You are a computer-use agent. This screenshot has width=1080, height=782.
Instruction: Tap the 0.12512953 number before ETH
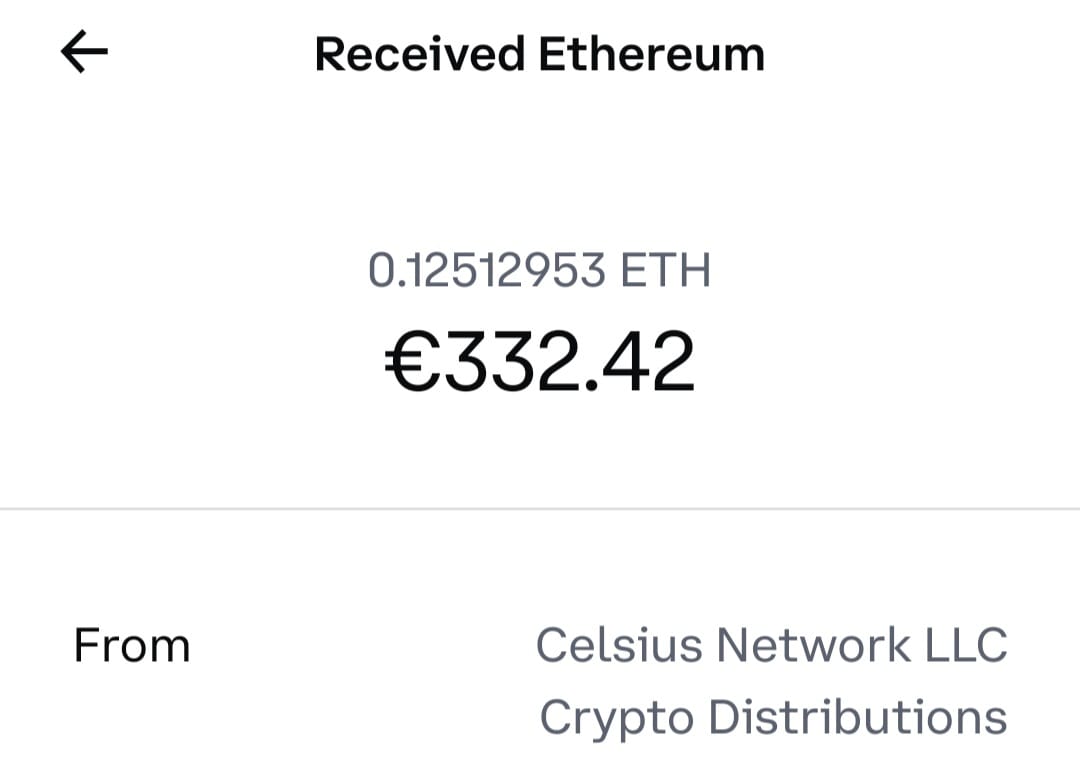point(487,271)
